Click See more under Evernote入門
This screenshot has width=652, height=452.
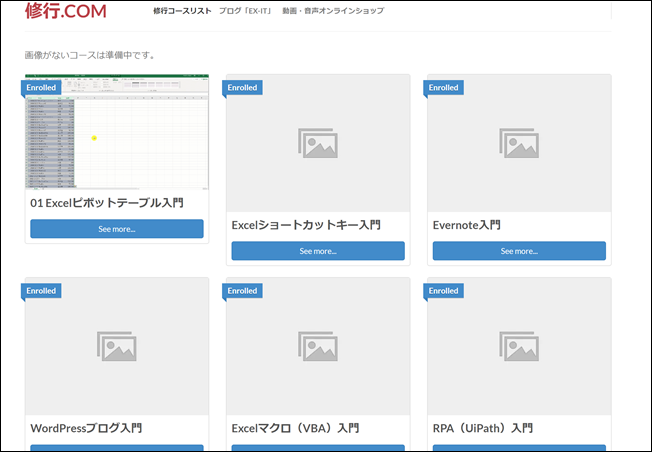[519, 251]
